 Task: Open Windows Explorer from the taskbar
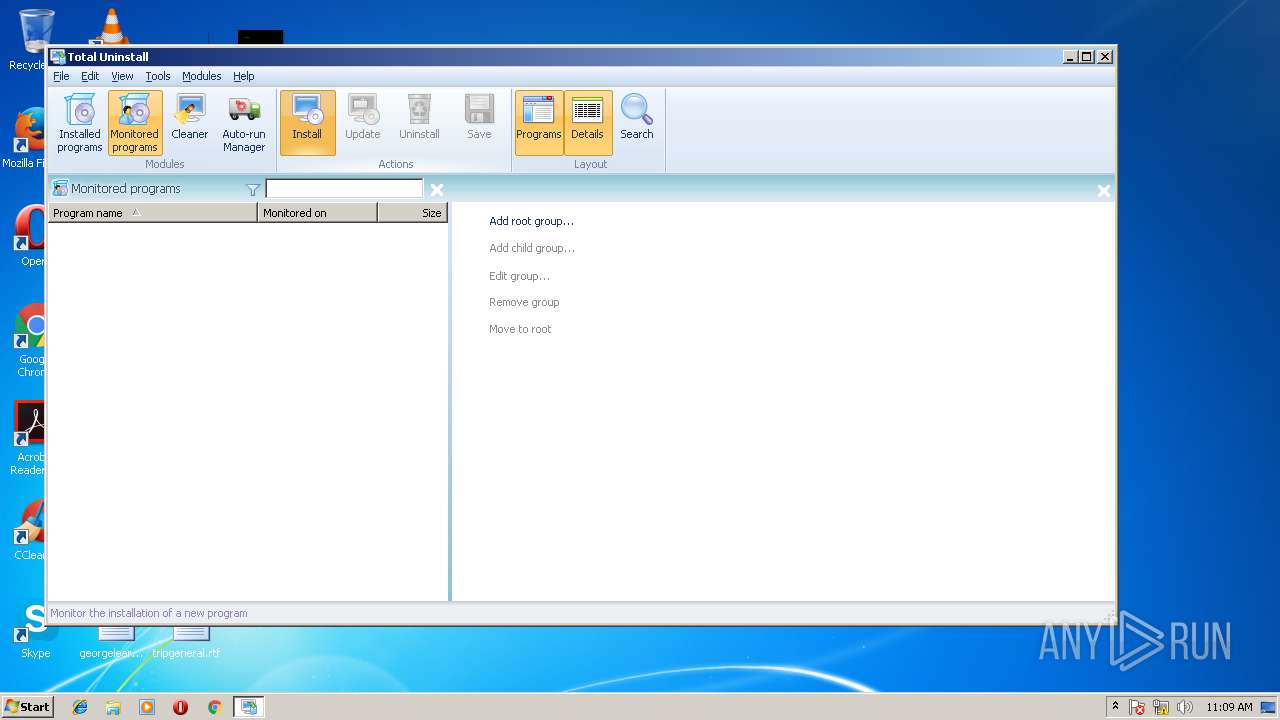point(113,707)
